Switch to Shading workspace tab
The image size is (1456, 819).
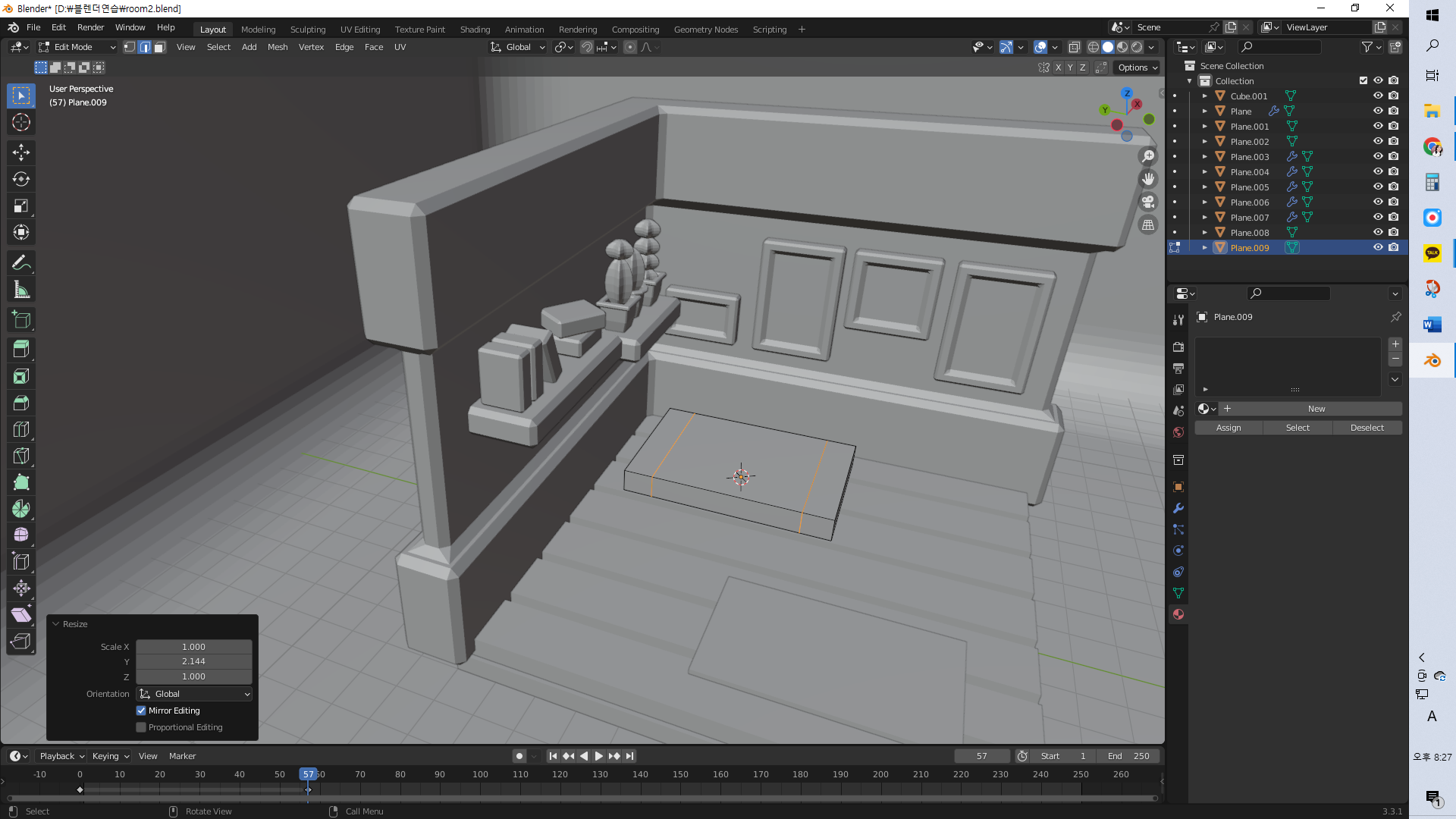(x=475, y=30)
